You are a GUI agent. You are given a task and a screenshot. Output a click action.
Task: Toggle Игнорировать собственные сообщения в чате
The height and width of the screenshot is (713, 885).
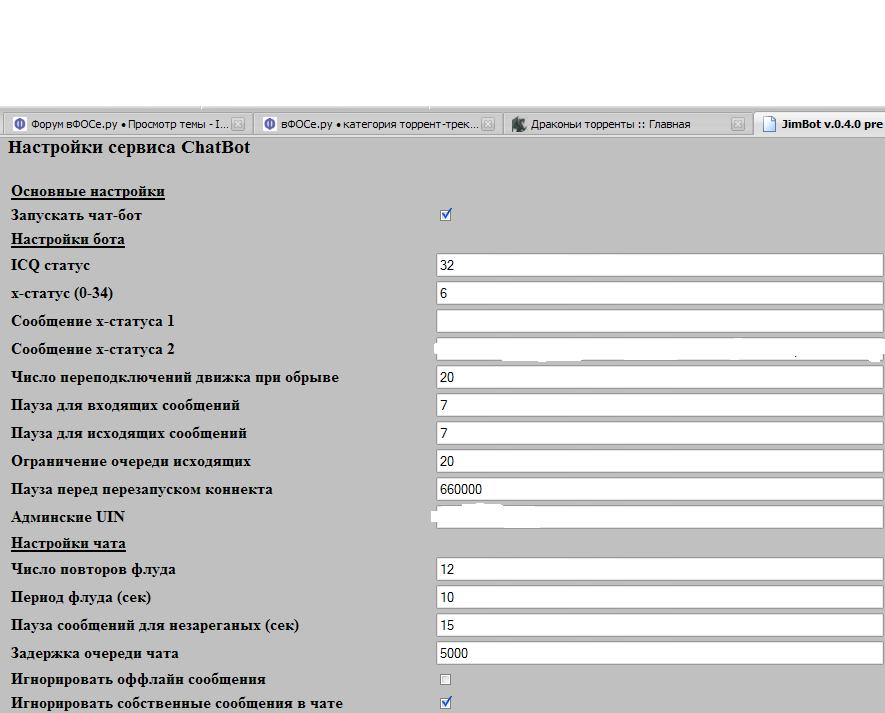446,702
